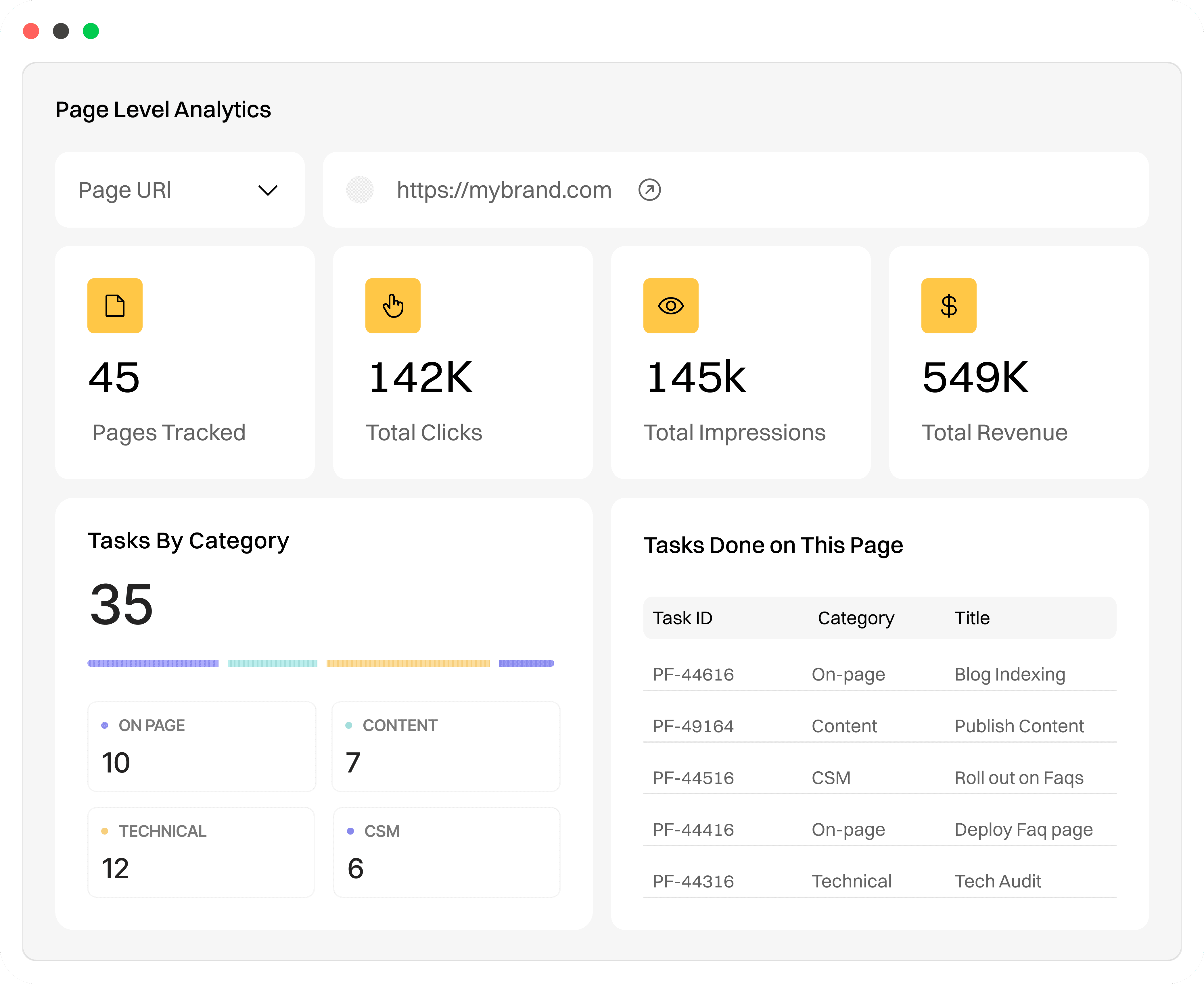
Task: Click the chevron arrow in Page URL selector
Action: point(268,190)
